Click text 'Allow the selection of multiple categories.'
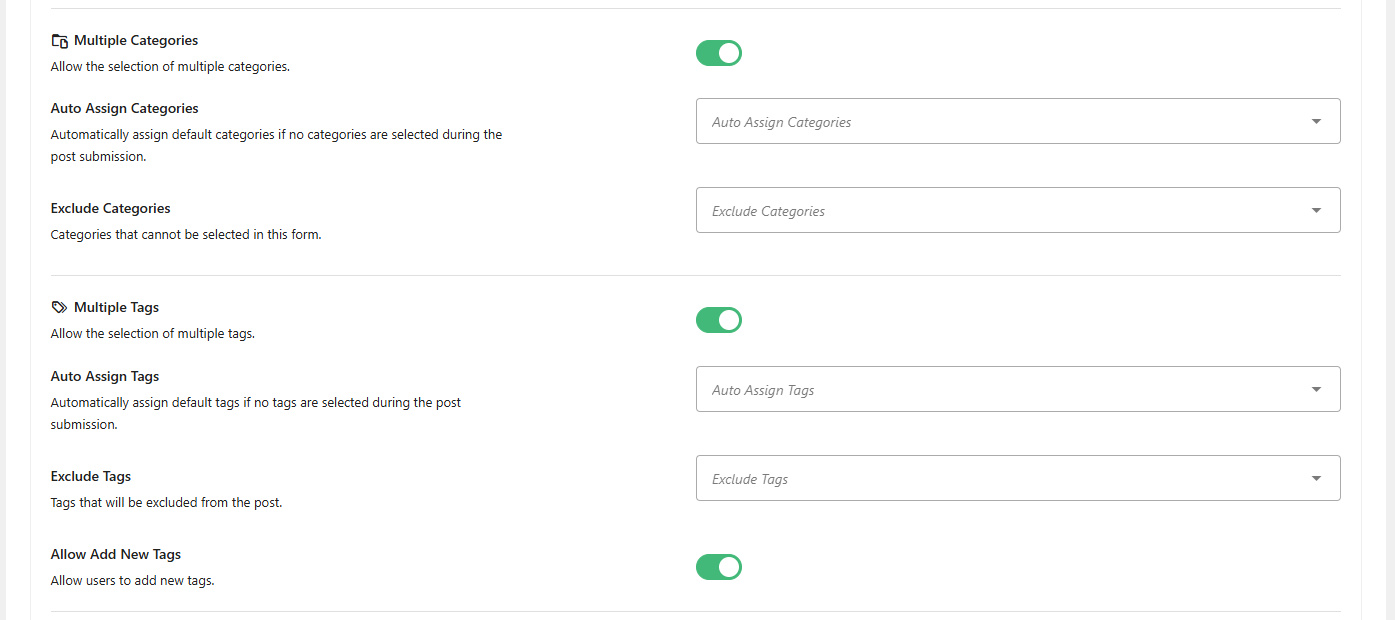The image size is (1395, 620). click(170, 67)
